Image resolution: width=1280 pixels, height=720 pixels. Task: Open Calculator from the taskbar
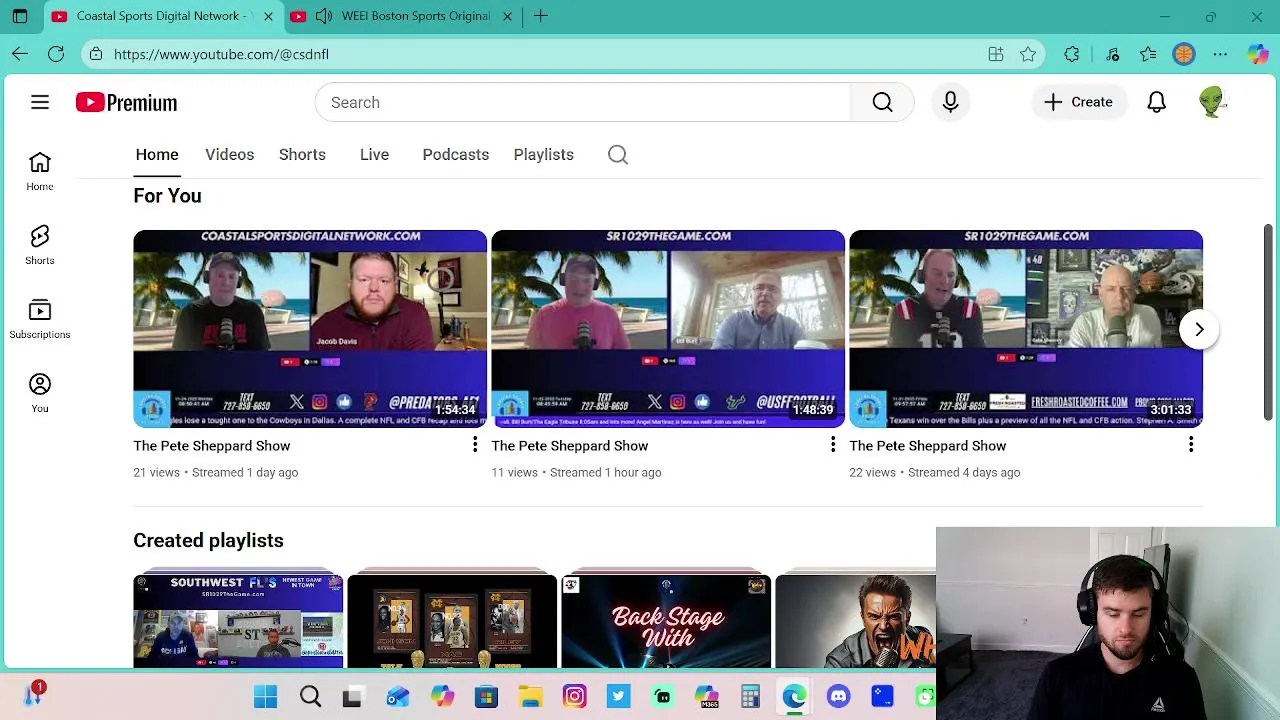750,697
